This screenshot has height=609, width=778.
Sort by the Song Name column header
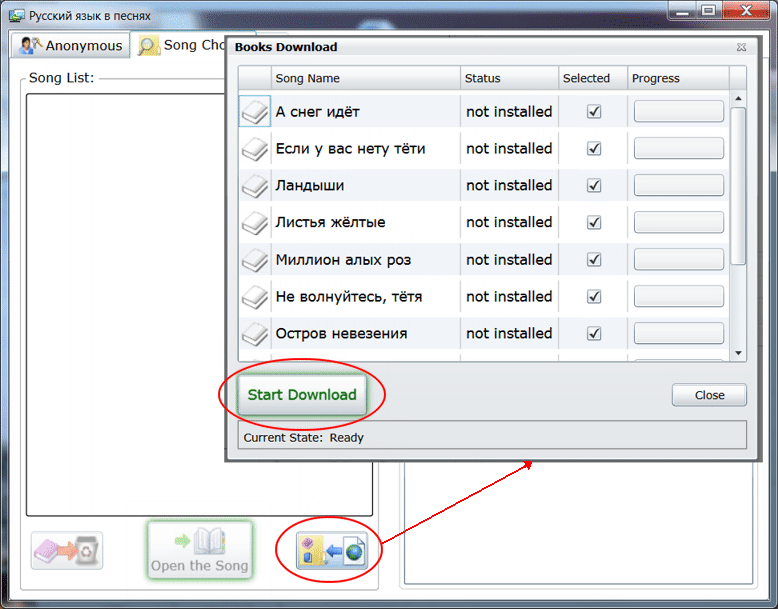[366, 78]
